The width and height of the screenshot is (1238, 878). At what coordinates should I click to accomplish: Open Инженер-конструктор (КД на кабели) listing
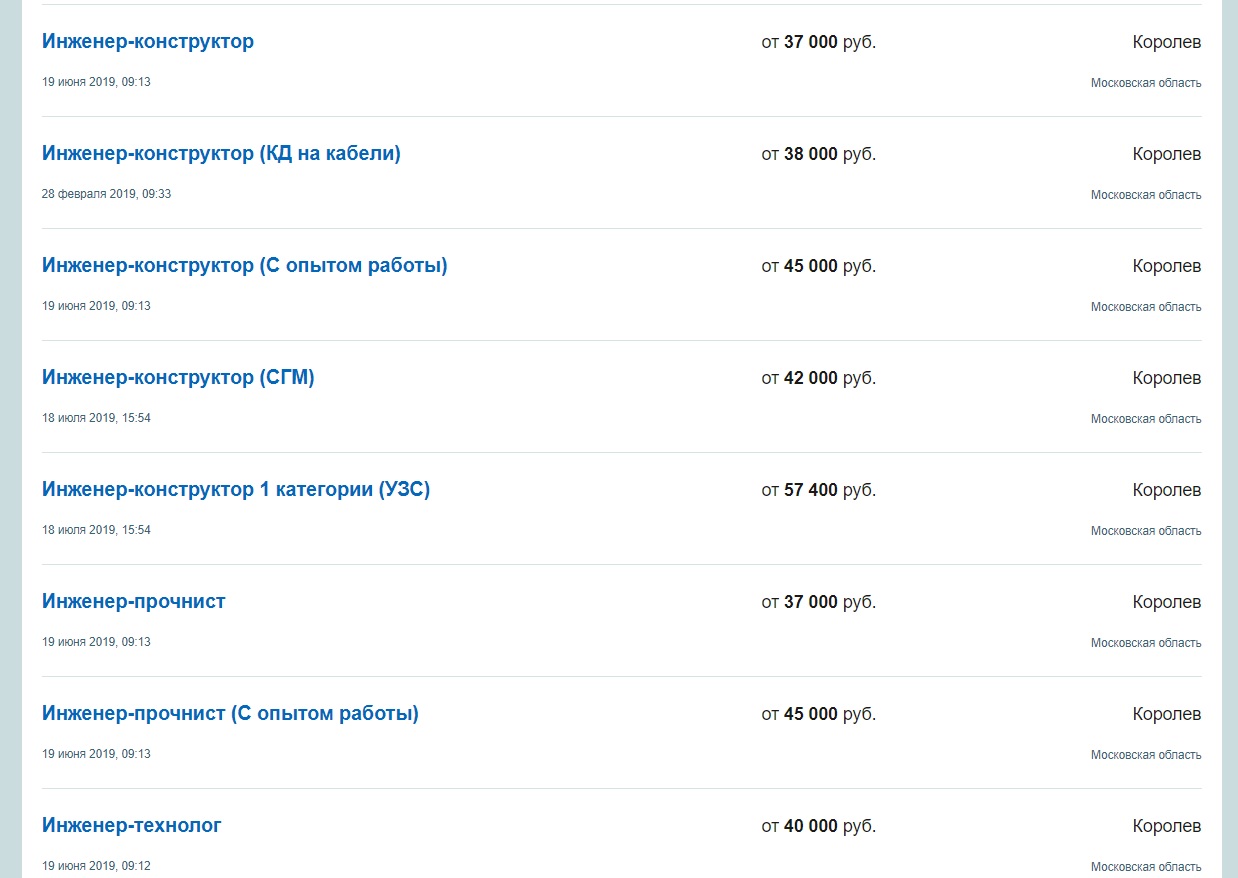(x=221, y=154)
